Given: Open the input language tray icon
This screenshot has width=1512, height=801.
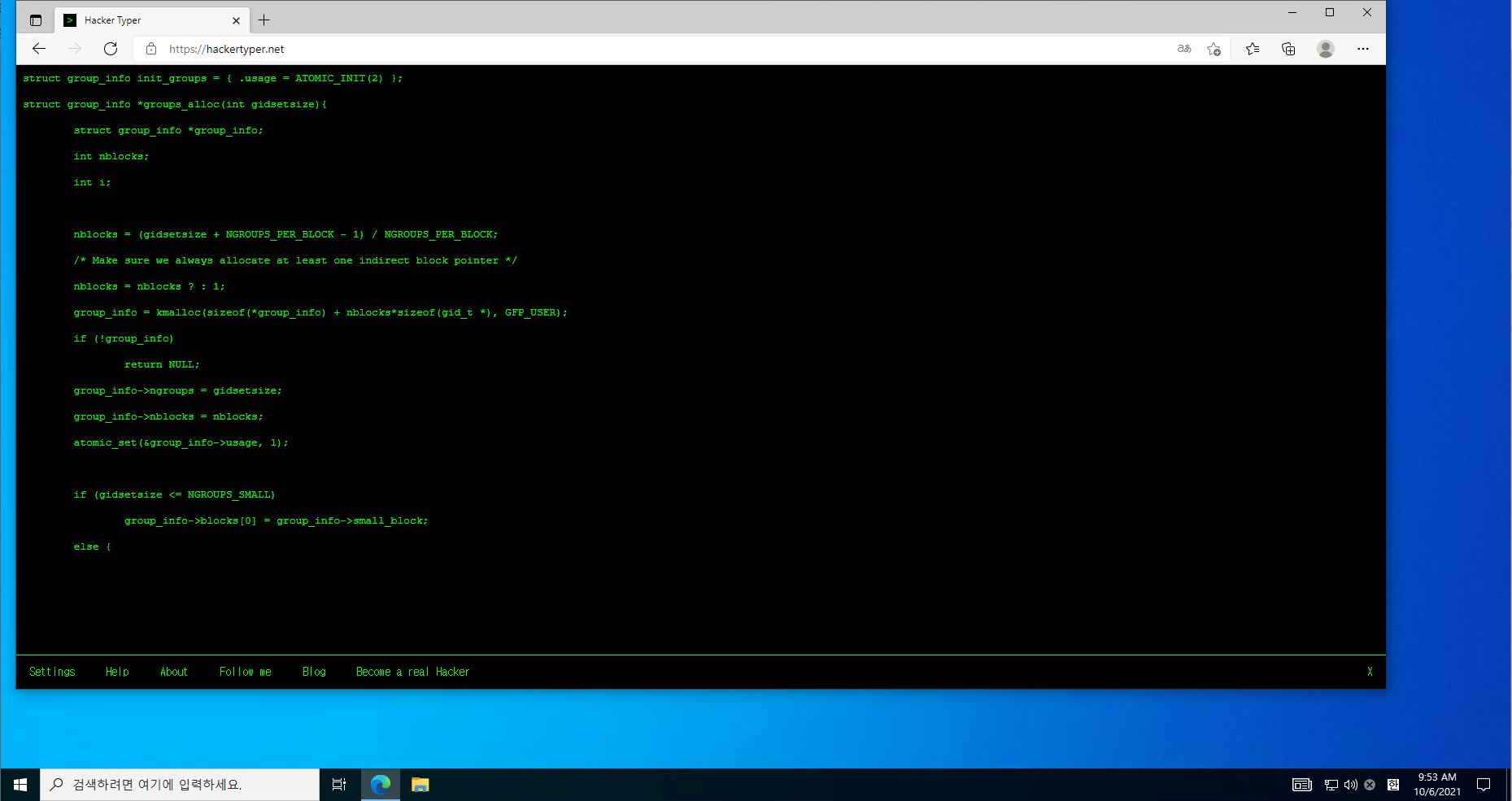Looking at the screenshot, I should click(1393, 785).
